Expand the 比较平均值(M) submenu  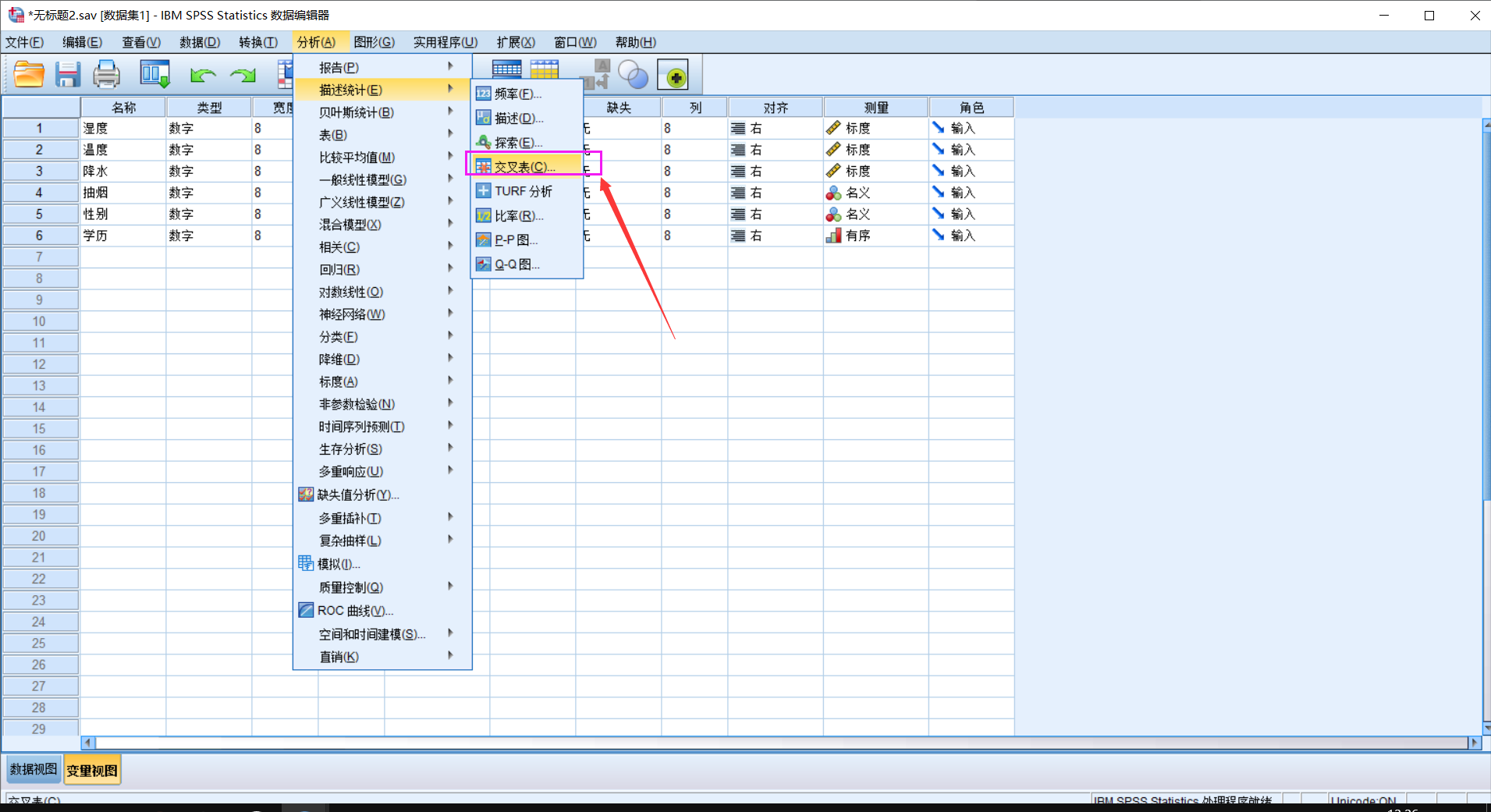(x=382, y=158)
